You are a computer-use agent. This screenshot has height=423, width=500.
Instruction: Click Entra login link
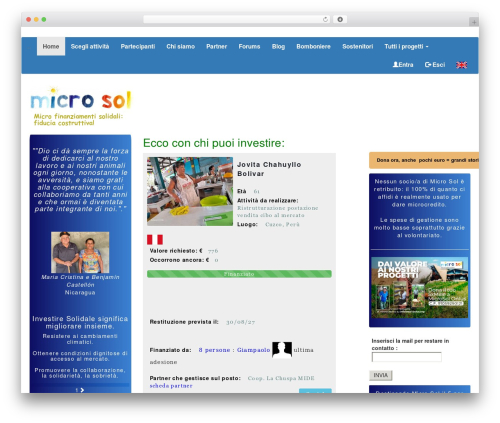coord(403,65)
